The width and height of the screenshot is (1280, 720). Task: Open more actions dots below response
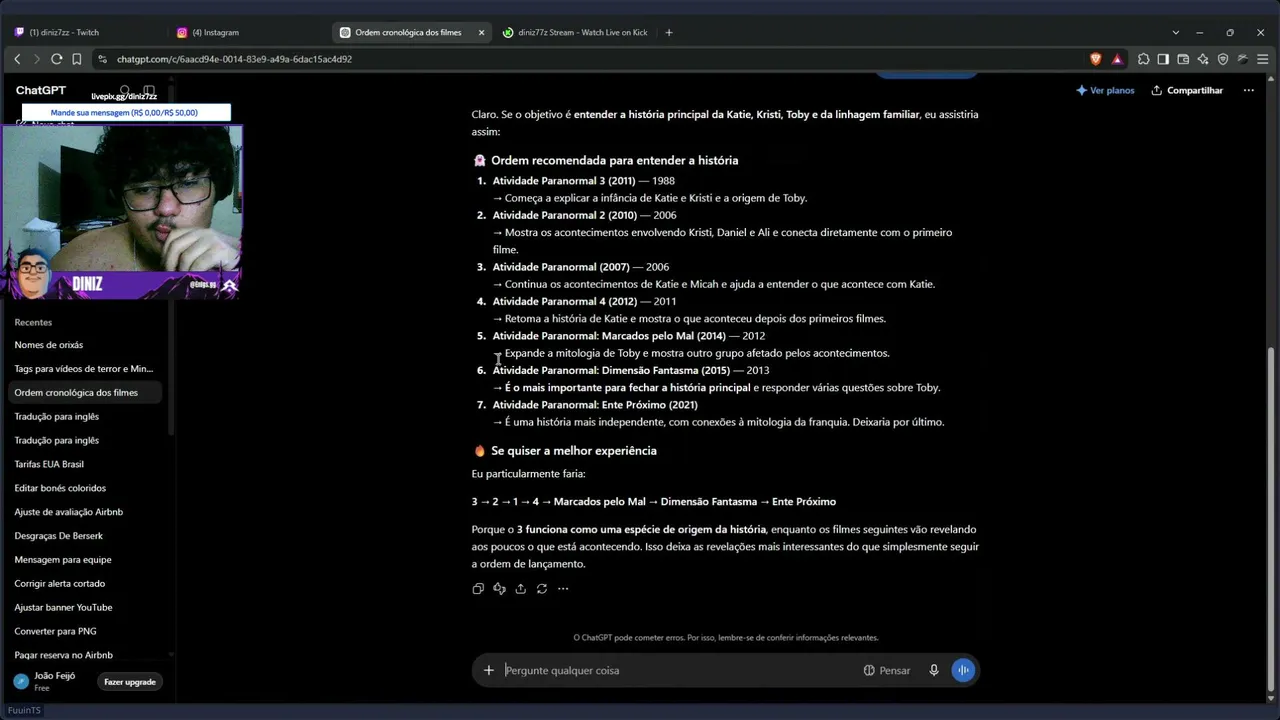563,589
